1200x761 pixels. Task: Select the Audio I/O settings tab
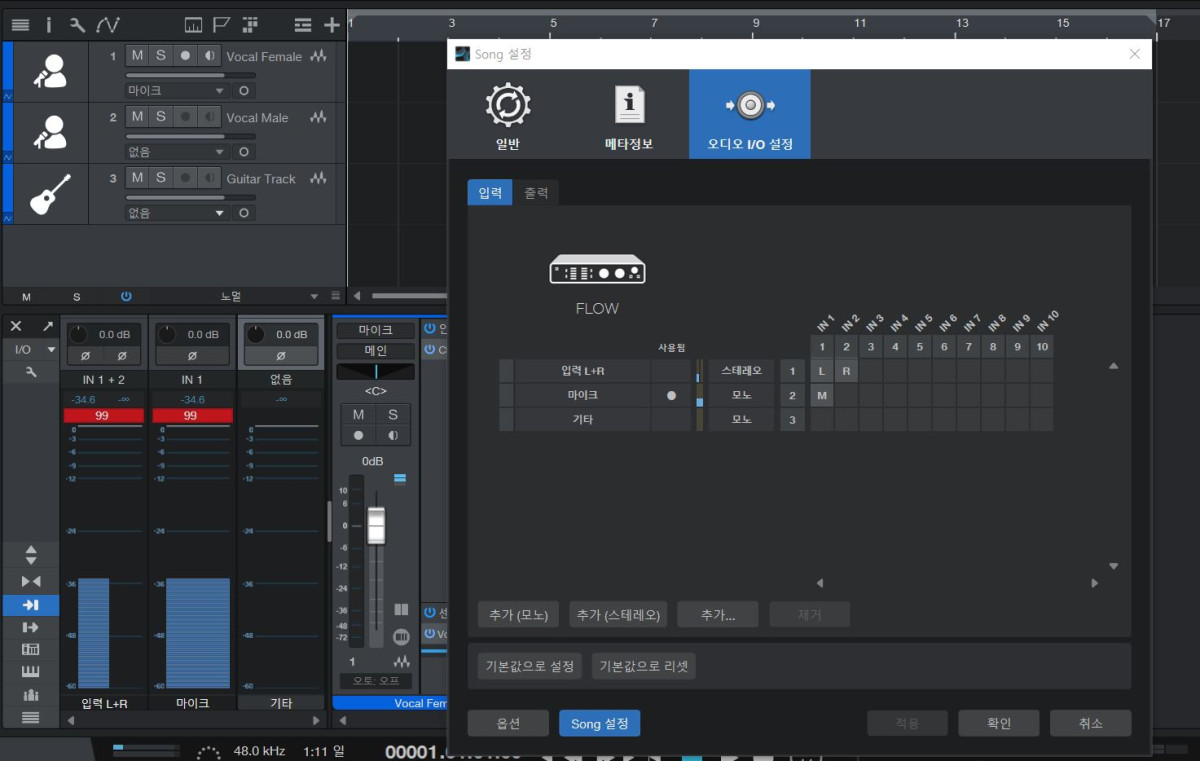click(x=750, y=114)
